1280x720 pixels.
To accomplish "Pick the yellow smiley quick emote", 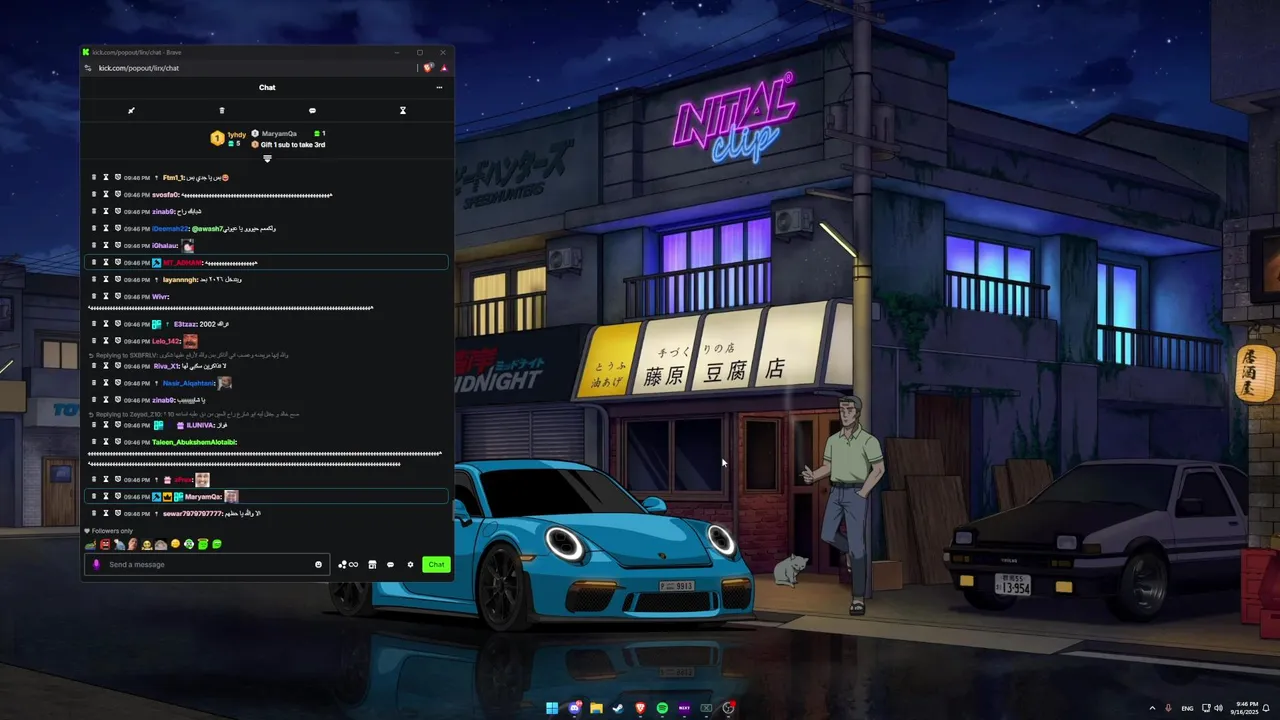I will (x=175, y=544).
